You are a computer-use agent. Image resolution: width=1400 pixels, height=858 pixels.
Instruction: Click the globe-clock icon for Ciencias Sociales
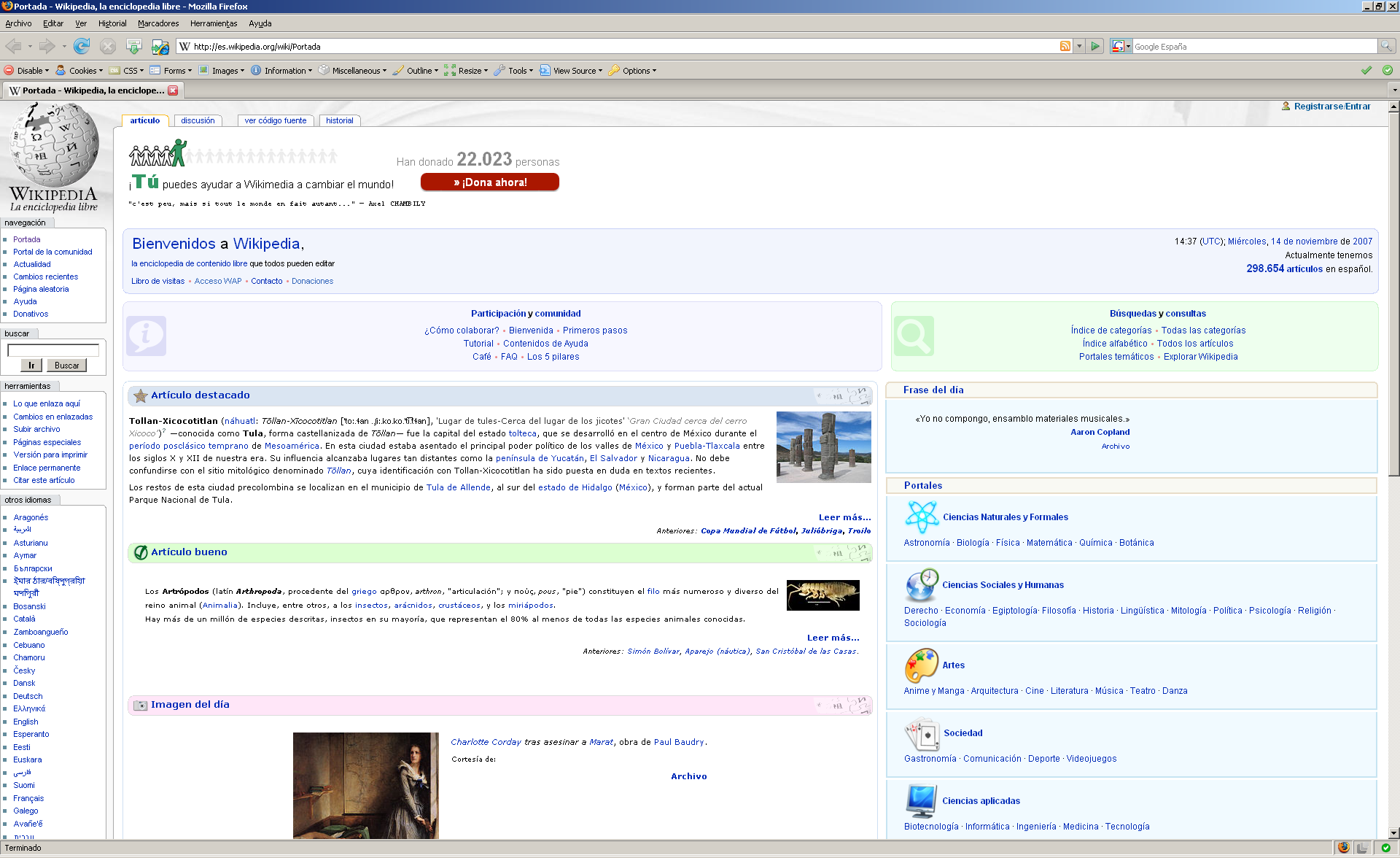(922, 585)
